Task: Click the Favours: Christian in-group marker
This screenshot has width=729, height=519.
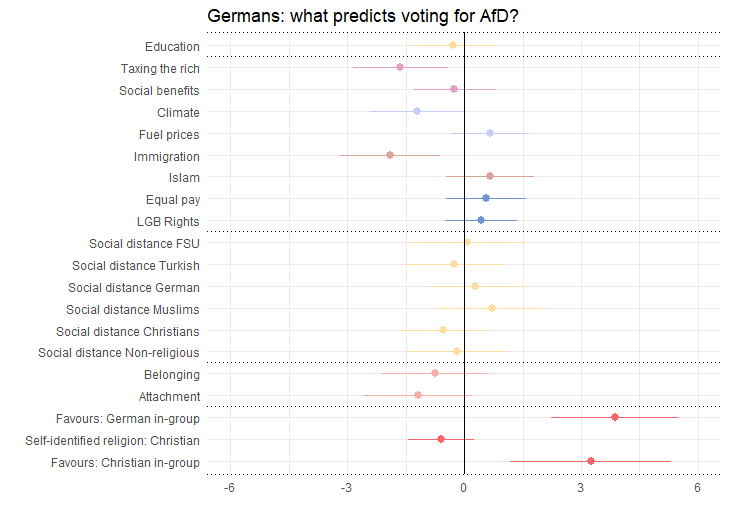Action: pyautogui.click(x=591, y=461)
